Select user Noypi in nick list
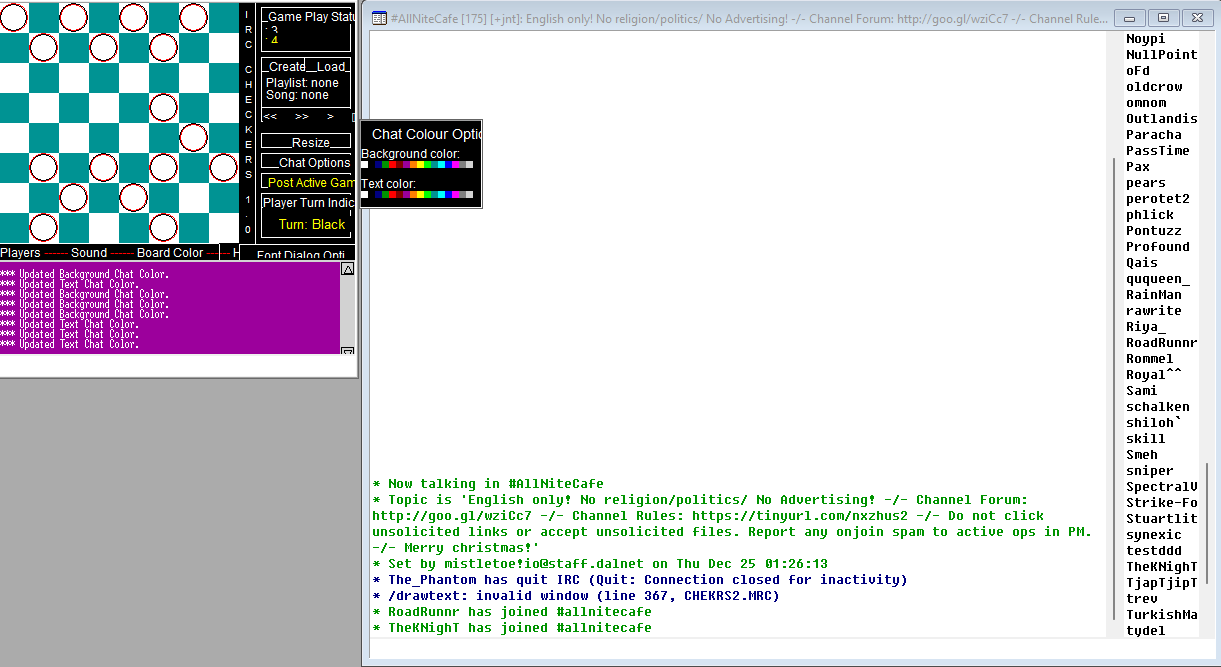Image resolution: width=1221 pixels, height=667 pixels. pyautogui.click(x=1146, y=39)
